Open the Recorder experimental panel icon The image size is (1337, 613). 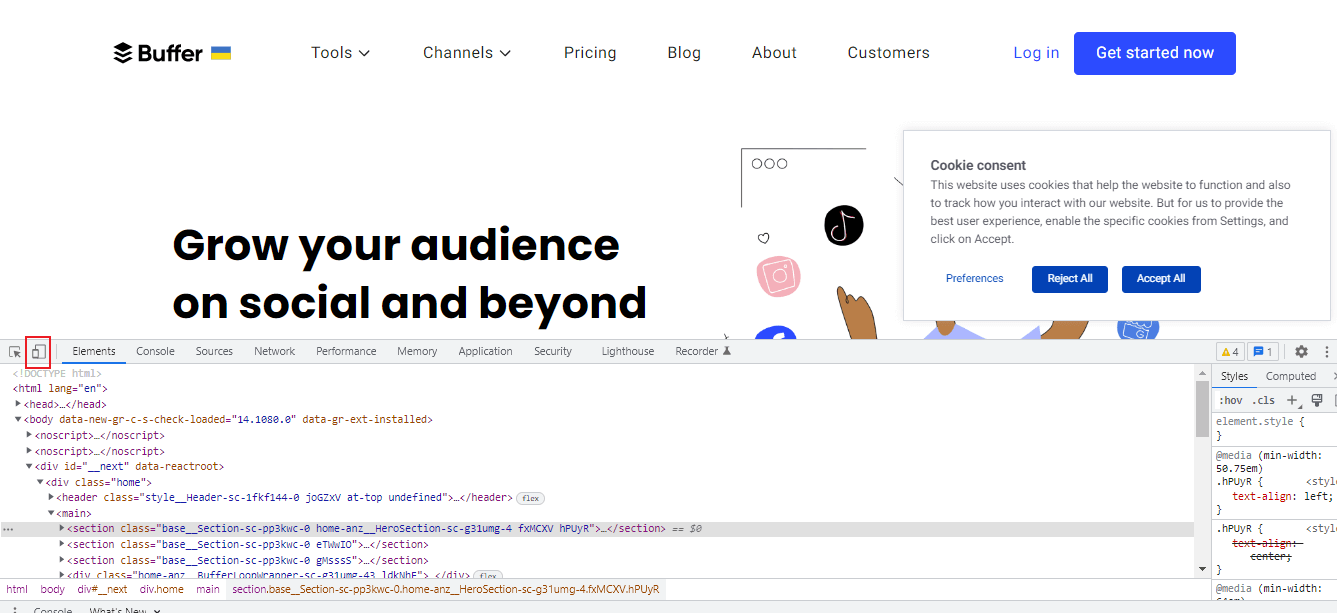(x=695, y=351)
